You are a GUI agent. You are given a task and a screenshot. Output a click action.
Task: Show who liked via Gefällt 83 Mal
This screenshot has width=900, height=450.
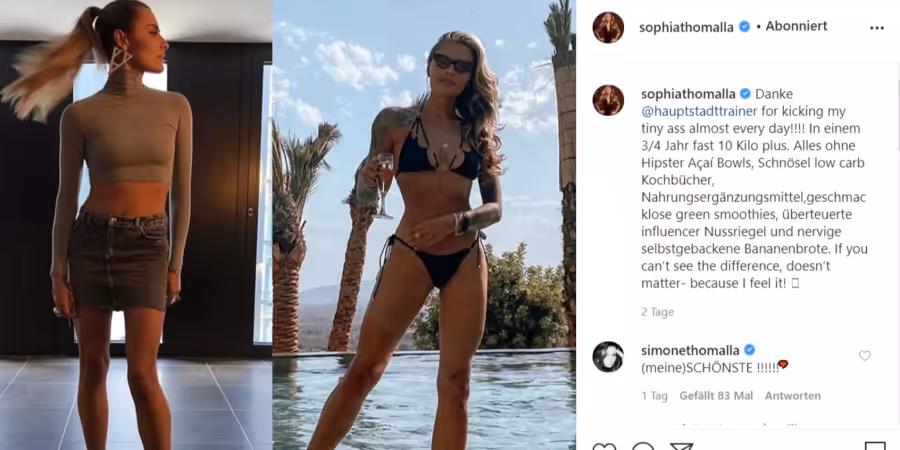(716, 396)
